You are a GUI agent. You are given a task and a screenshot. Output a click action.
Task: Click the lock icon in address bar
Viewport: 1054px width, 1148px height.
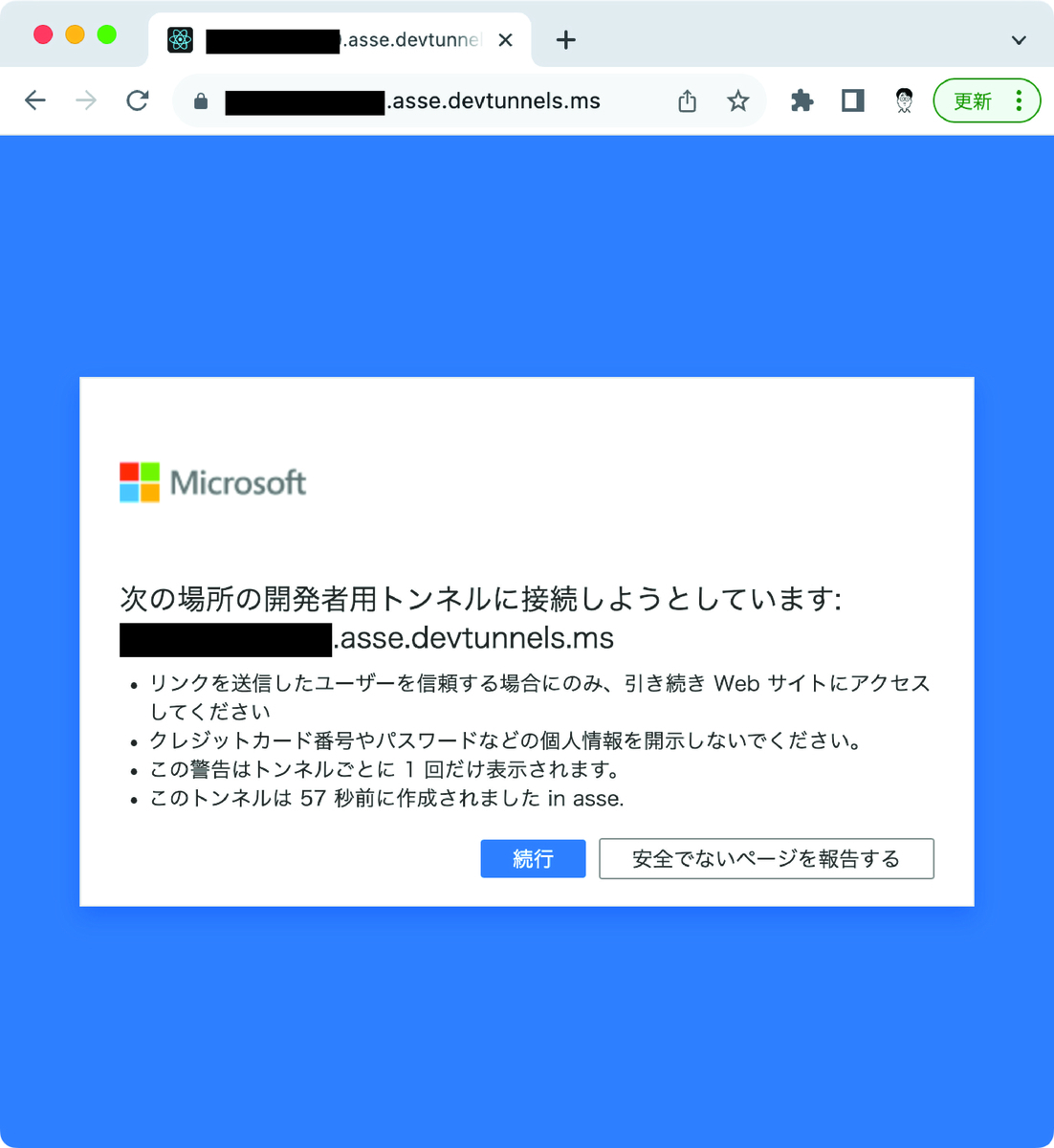(201, 101)
